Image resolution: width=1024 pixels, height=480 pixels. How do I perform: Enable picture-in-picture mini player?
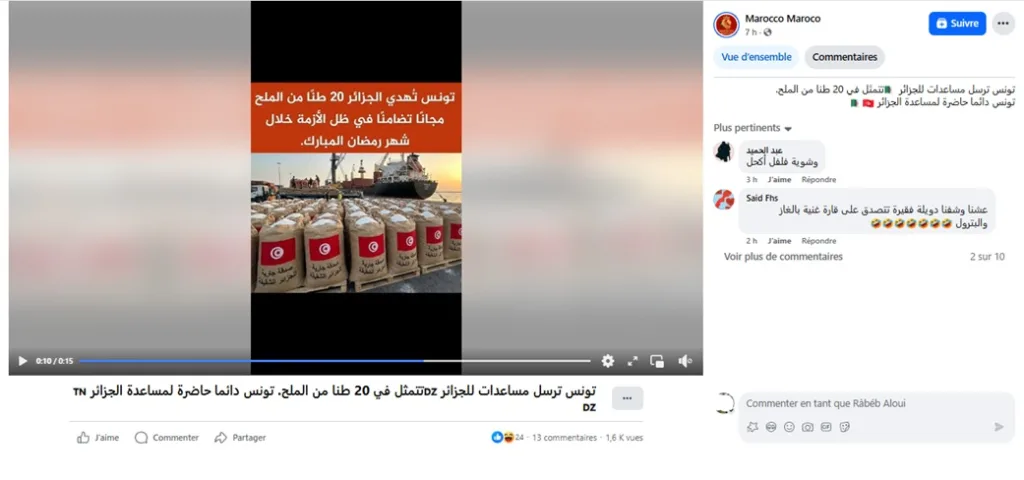coord(657,361)
